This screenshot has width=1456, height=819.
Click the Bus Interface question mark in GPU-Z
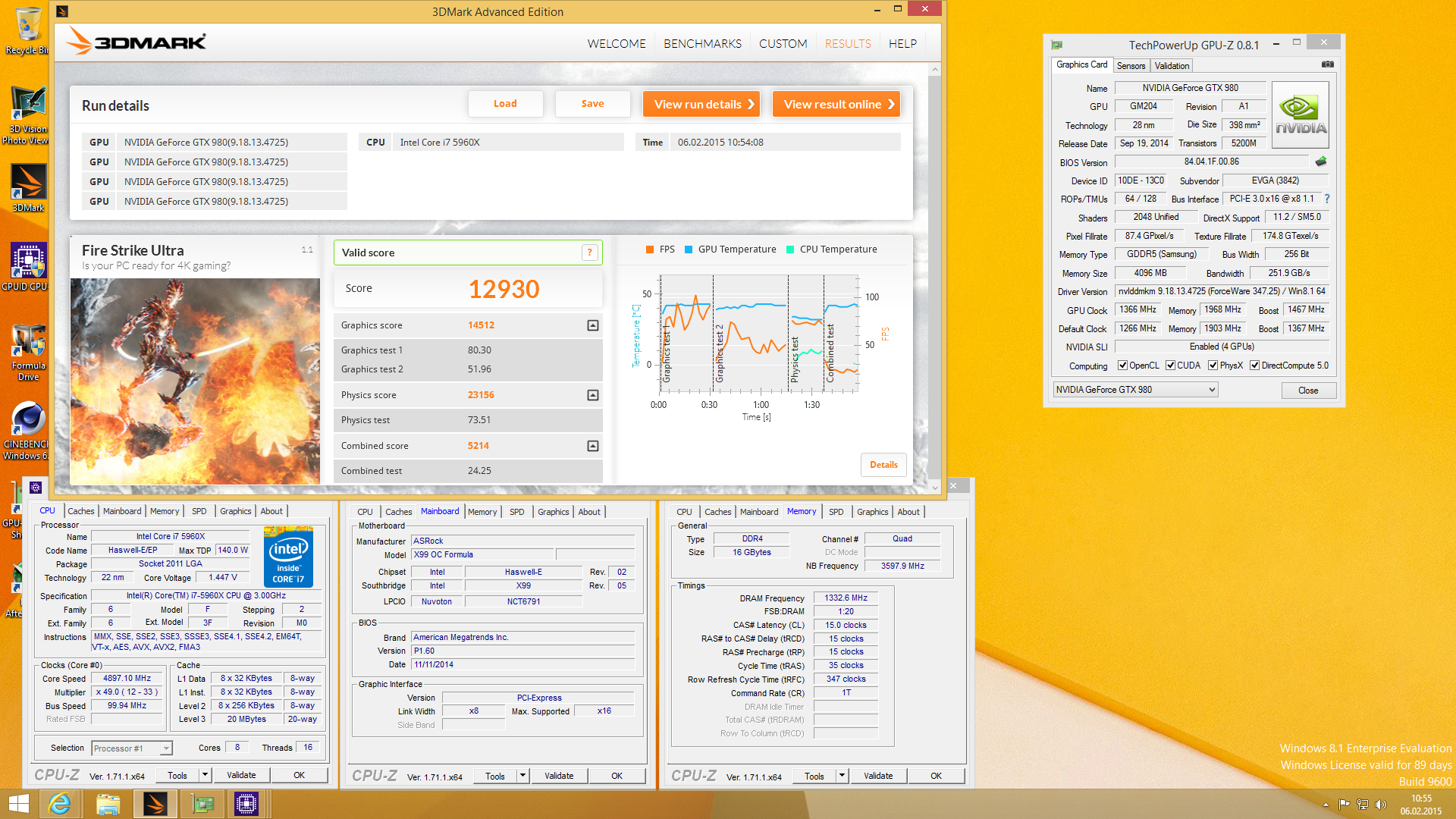(x=1327, y=199)
